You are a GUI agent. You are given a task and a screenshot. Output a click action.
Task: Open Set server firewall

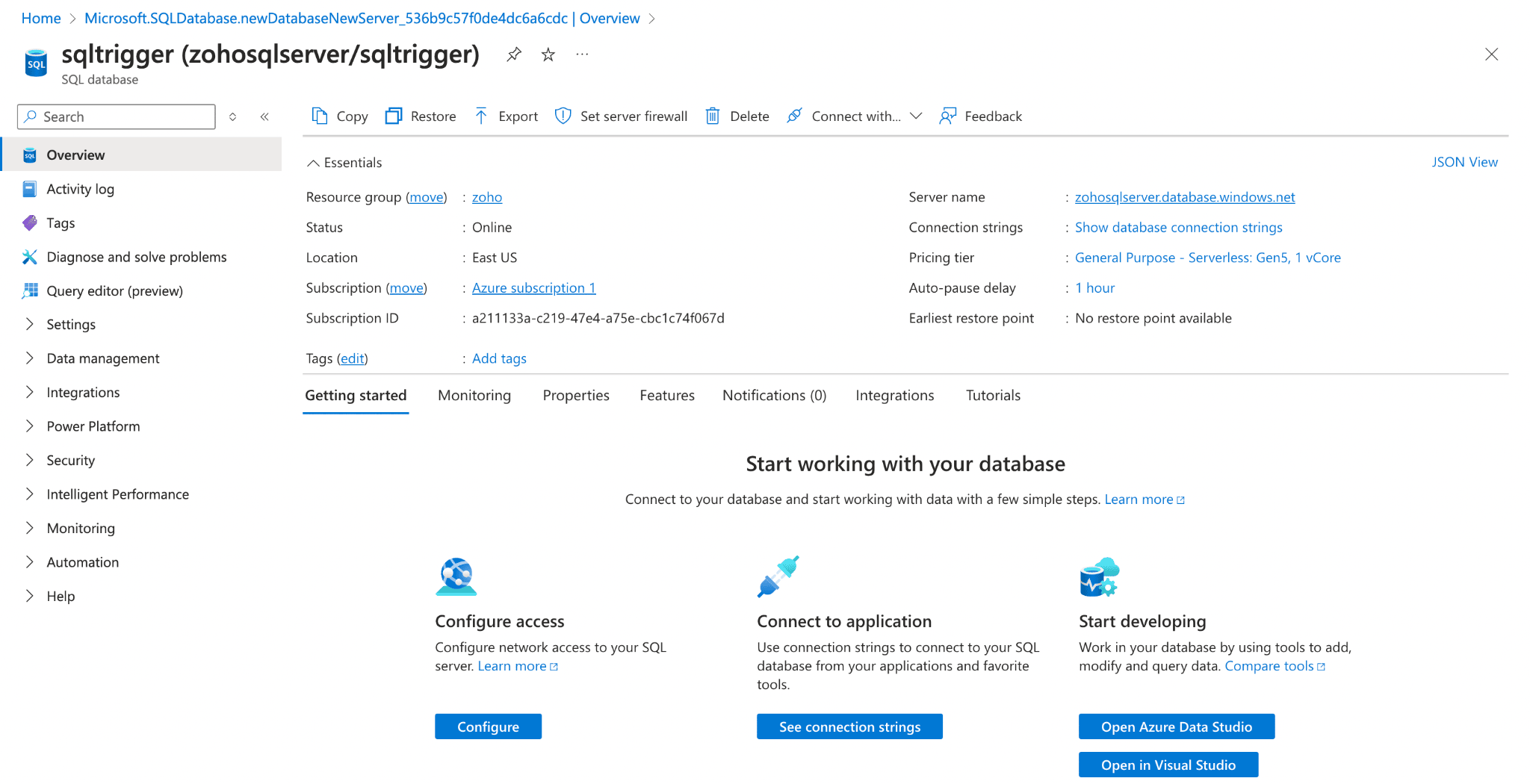coord(621,116)
